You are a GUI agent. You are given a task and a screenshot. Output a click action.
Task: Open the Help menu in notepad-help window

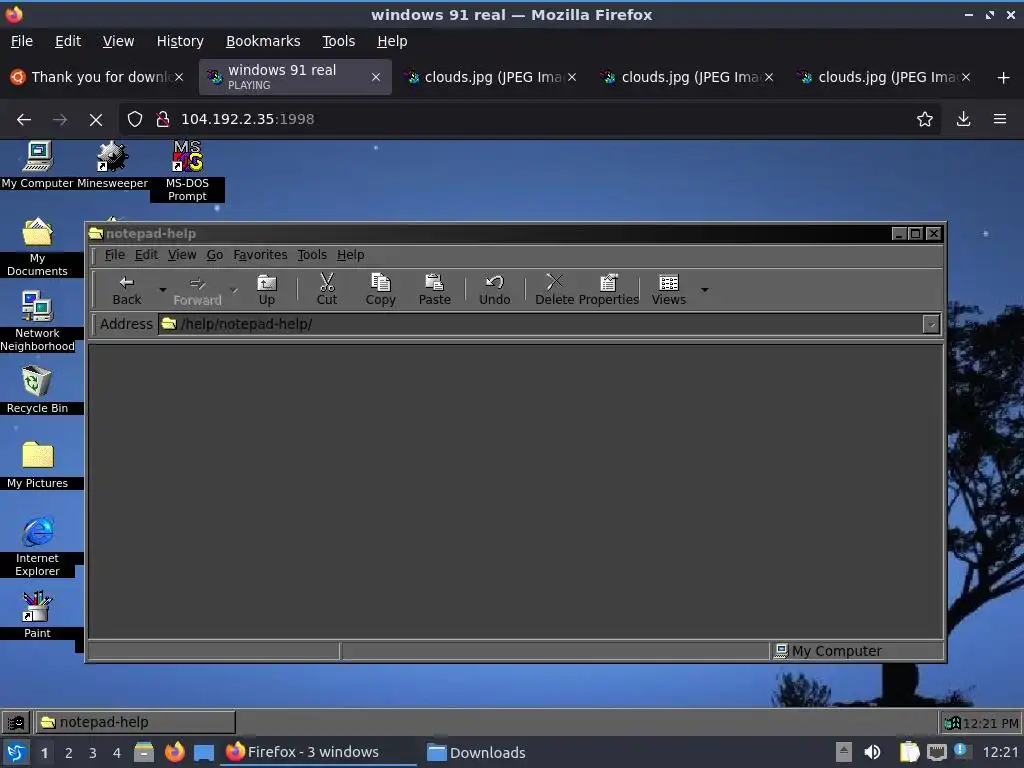[x=350, y=255]
